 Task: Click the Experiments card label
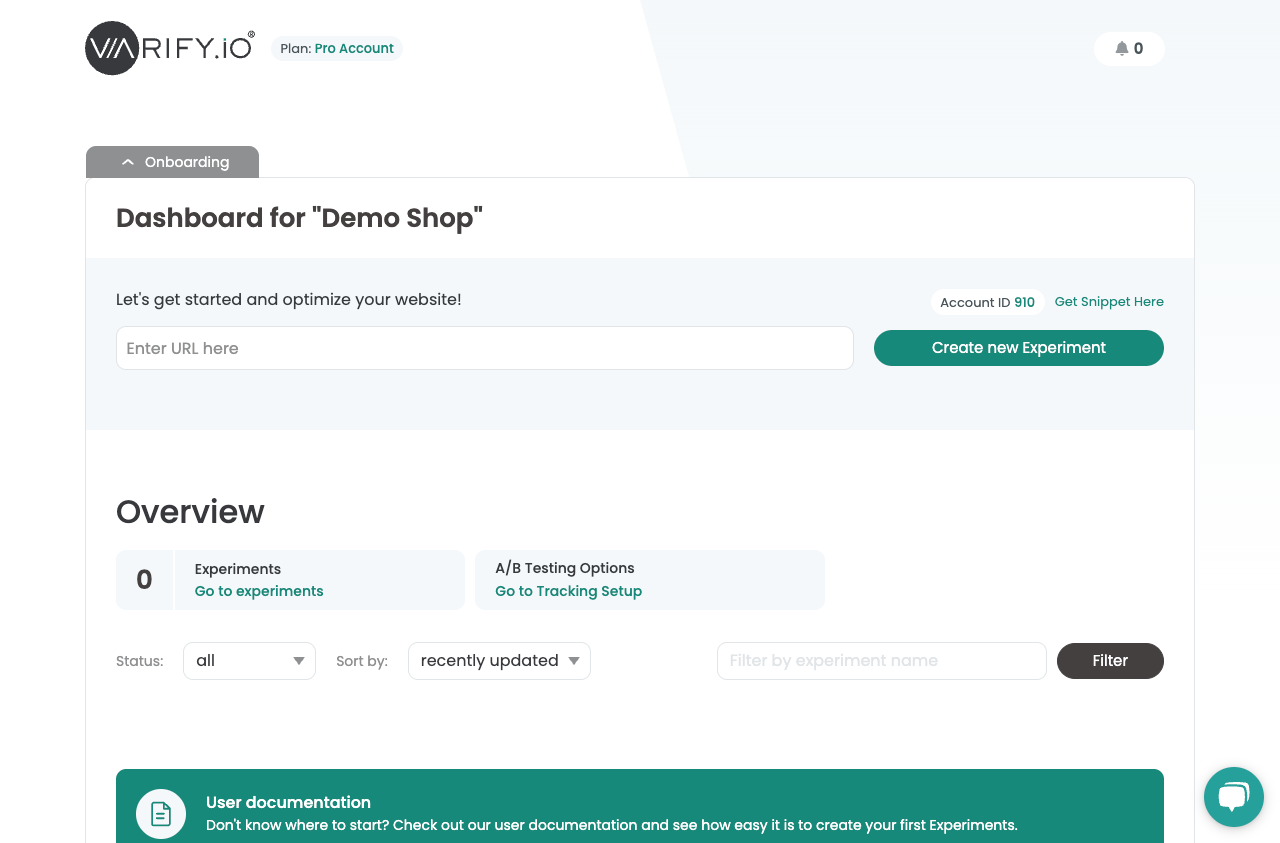(238, 569)
